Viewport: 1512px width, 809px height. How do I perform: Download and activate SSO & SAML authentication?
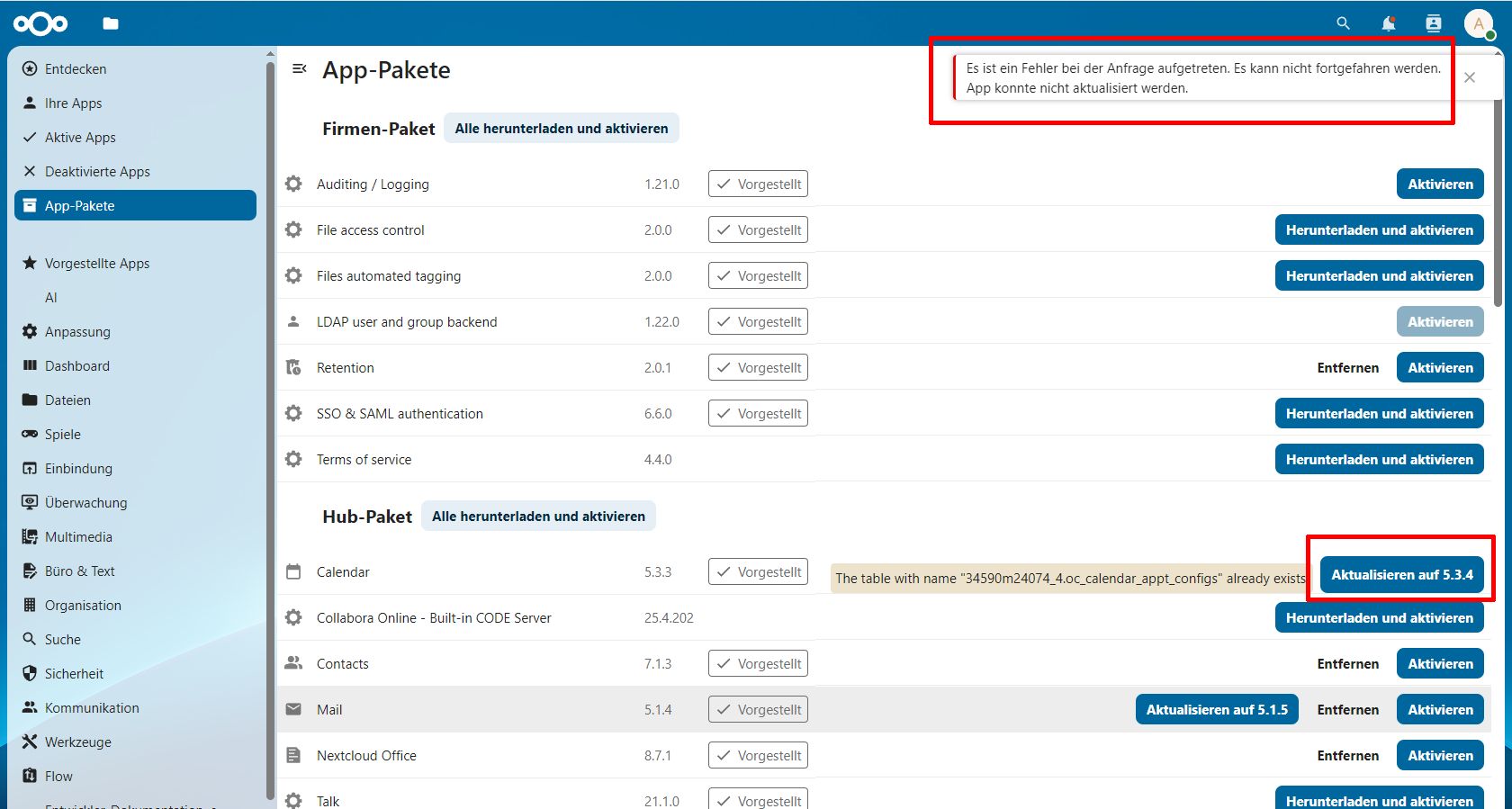coord(1379,413)
